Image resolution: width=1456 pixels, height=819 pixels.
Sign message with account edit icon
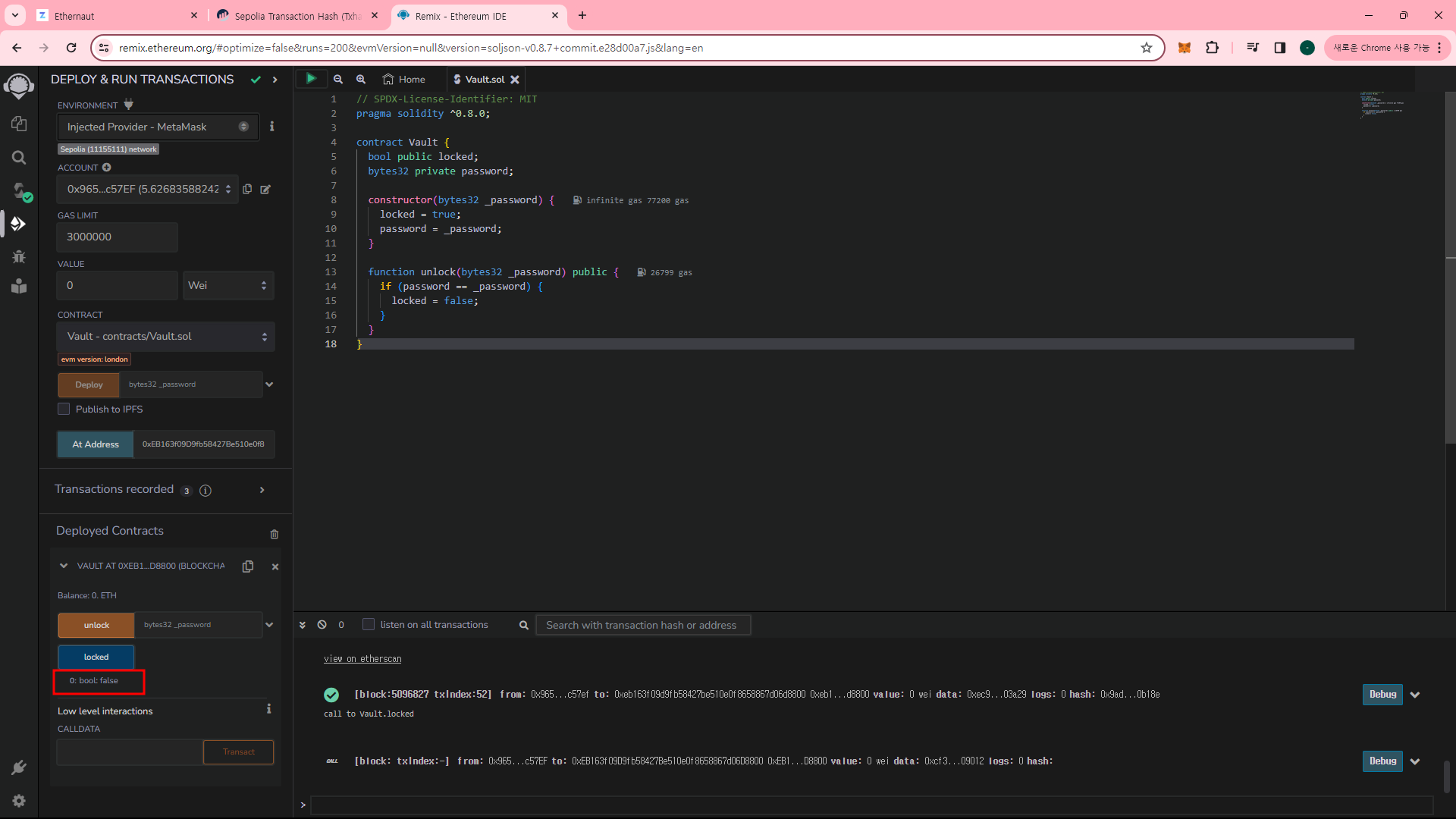265,189
